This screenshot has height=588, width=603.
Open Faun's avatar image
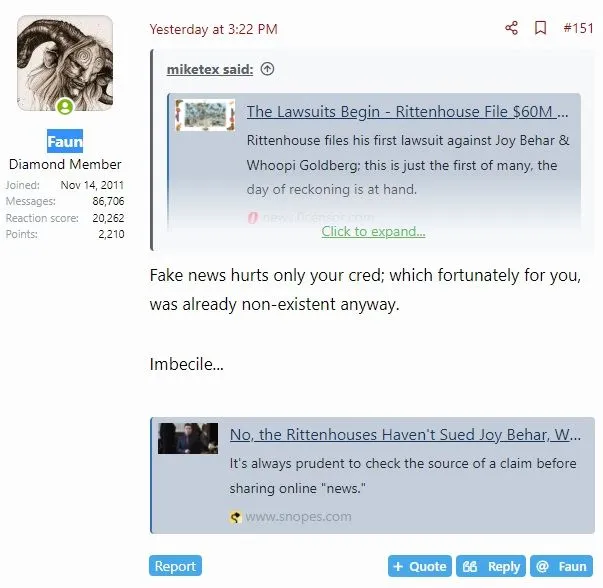tap(65, 63)
